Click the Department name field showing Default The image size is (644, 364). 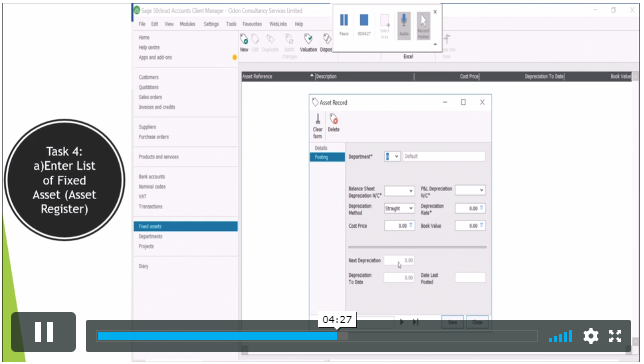click(x=444, y=157)
